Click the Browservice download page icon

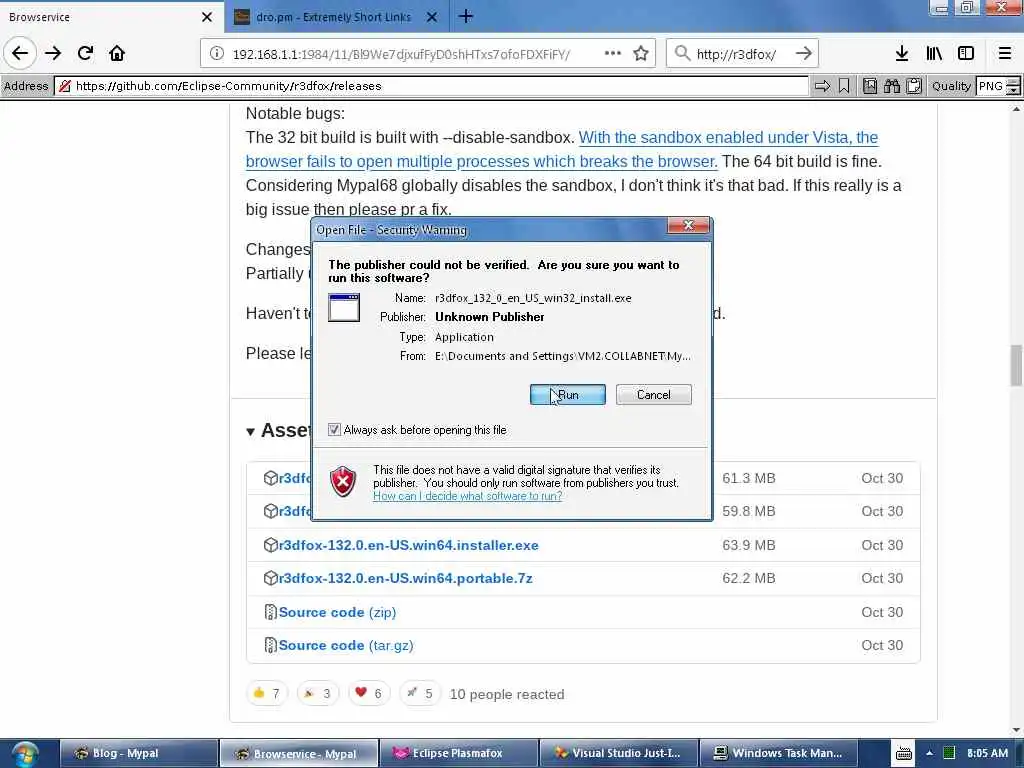[x=870, y=86]
